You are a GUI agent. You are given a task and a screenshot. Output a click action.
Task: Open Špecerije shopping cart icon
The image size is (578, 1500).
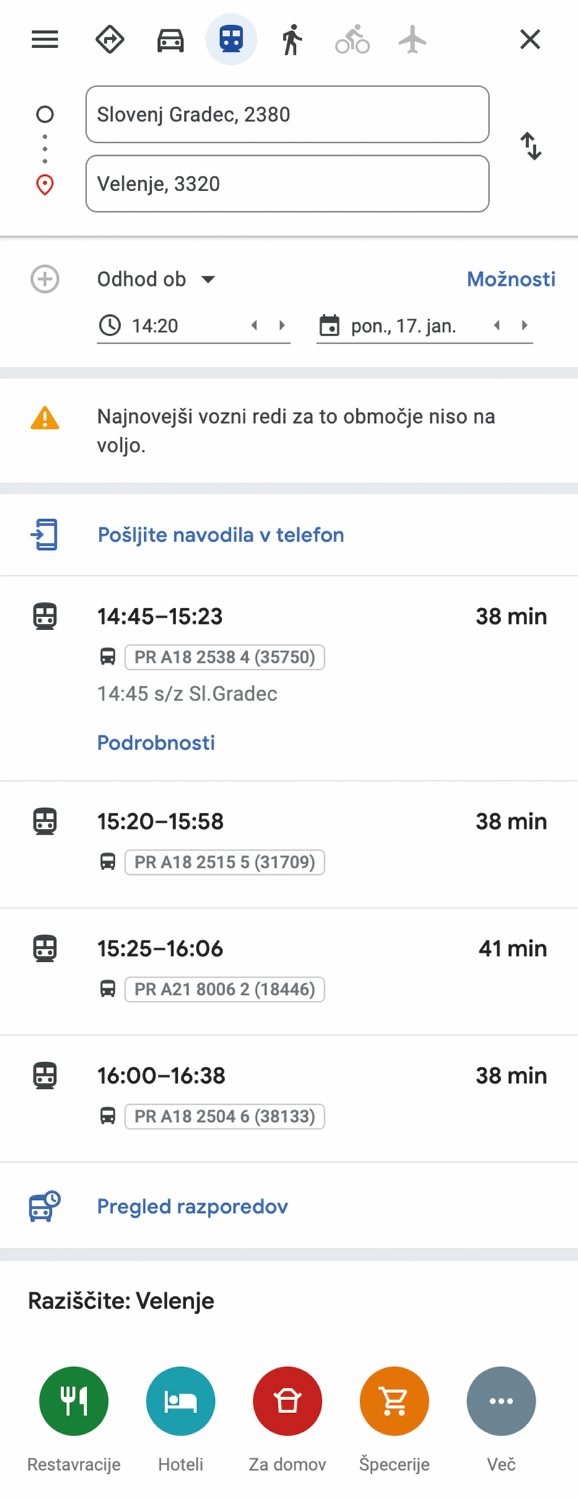394,1402
